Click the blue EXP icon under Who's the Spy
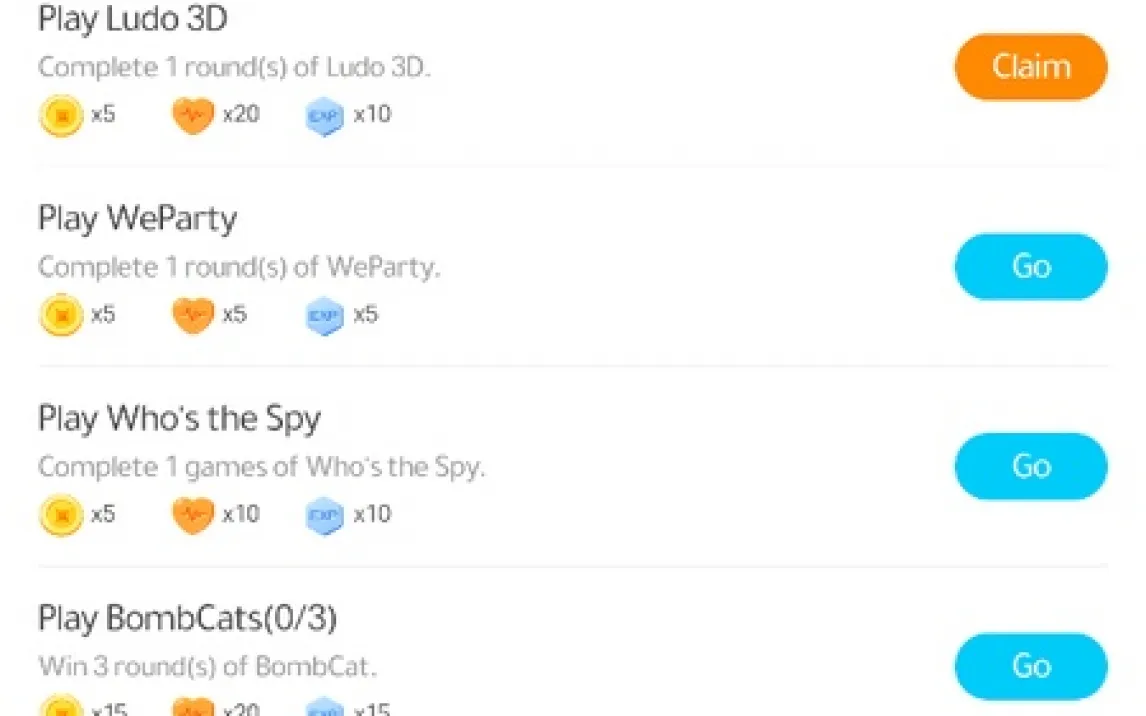The height and width of the screenshot is (716, 1146). 325,515
